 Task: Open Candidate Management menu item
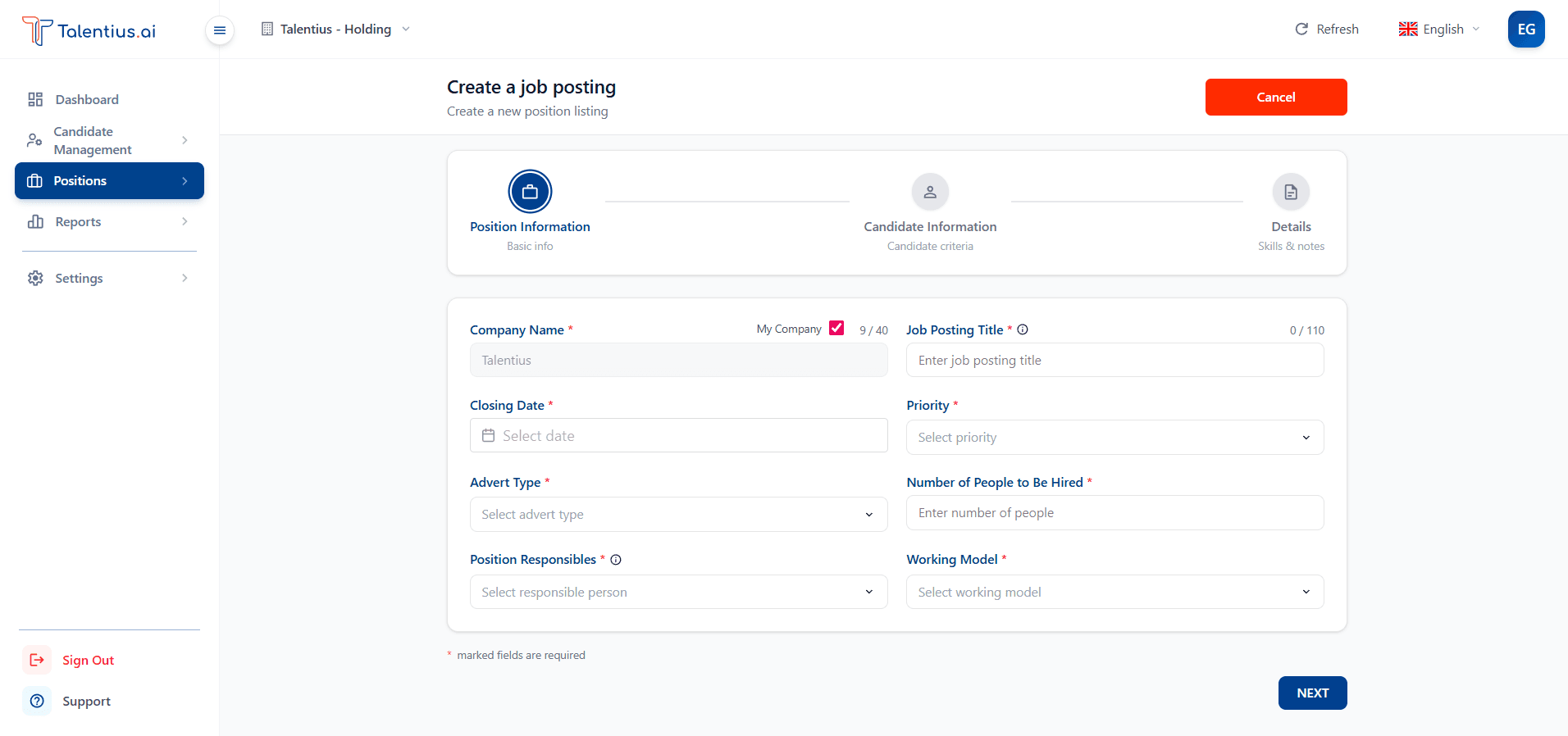click(x=109, y=140)
